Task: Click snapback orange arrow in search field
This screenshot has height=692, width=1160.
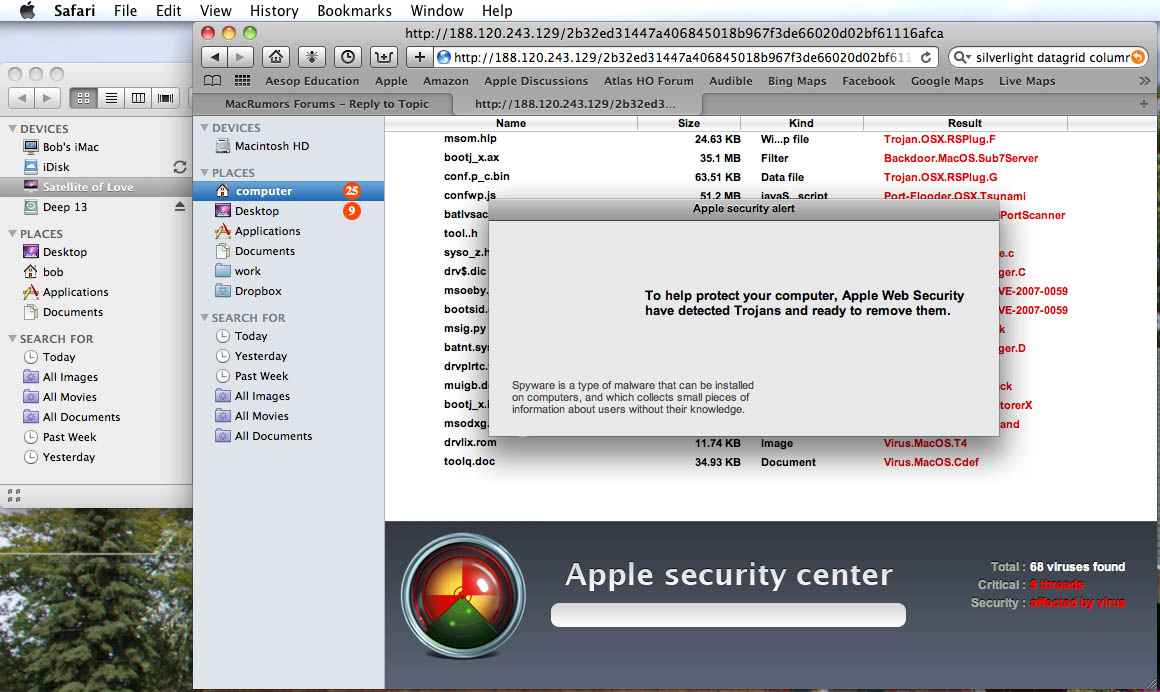Action: [1138, 57]
